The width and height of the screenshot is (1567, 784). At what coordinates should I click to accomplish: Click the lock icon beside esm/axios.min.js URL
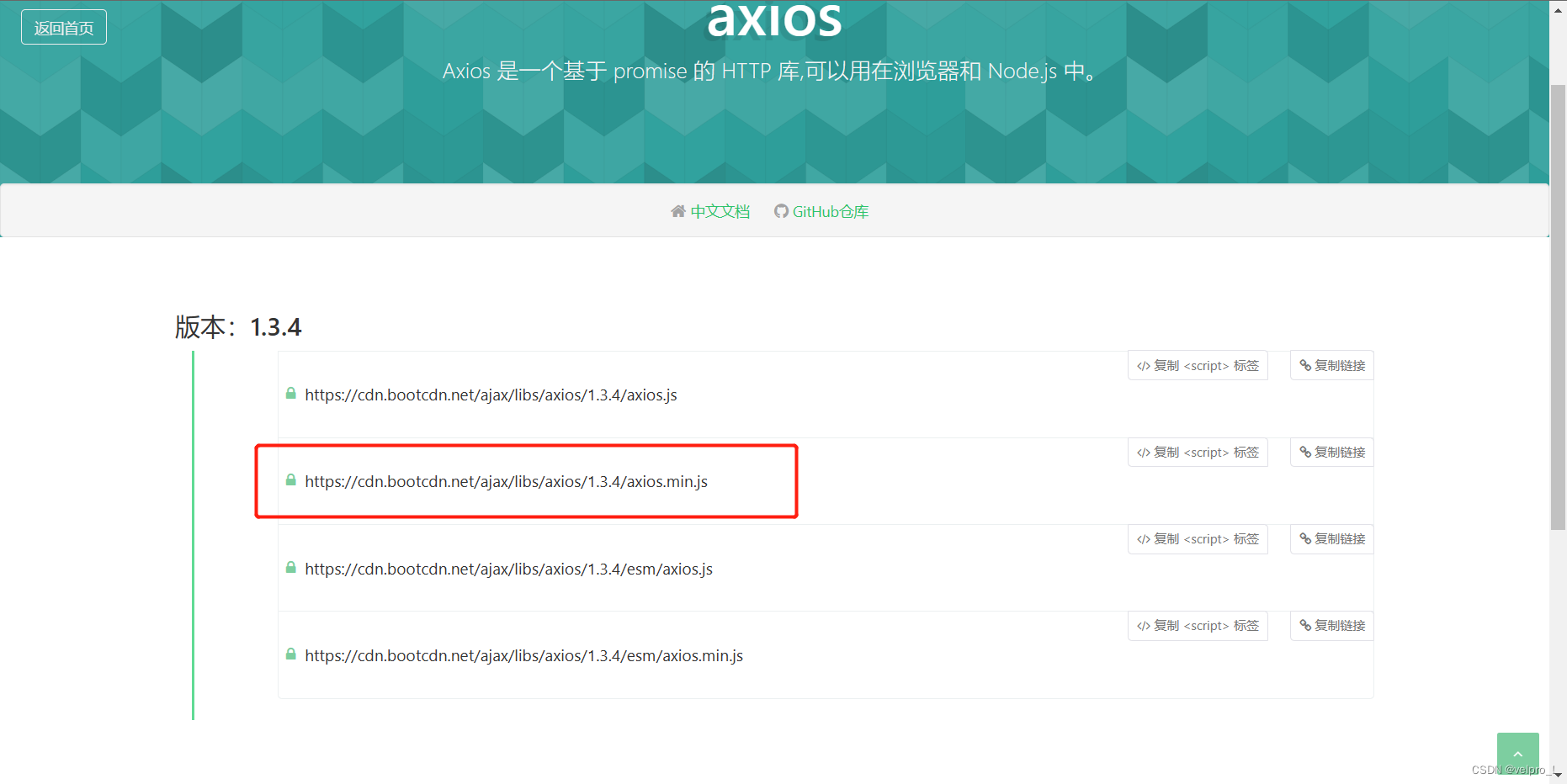coord(290,654)
